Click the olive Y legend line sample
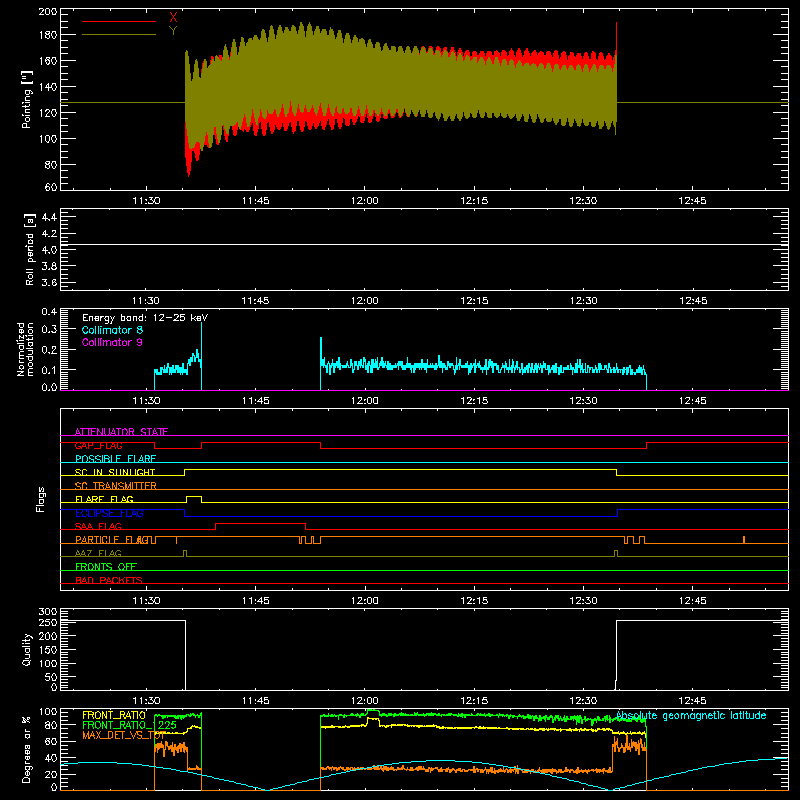Screen dimensions: 800x800 [x=119, y=34]
